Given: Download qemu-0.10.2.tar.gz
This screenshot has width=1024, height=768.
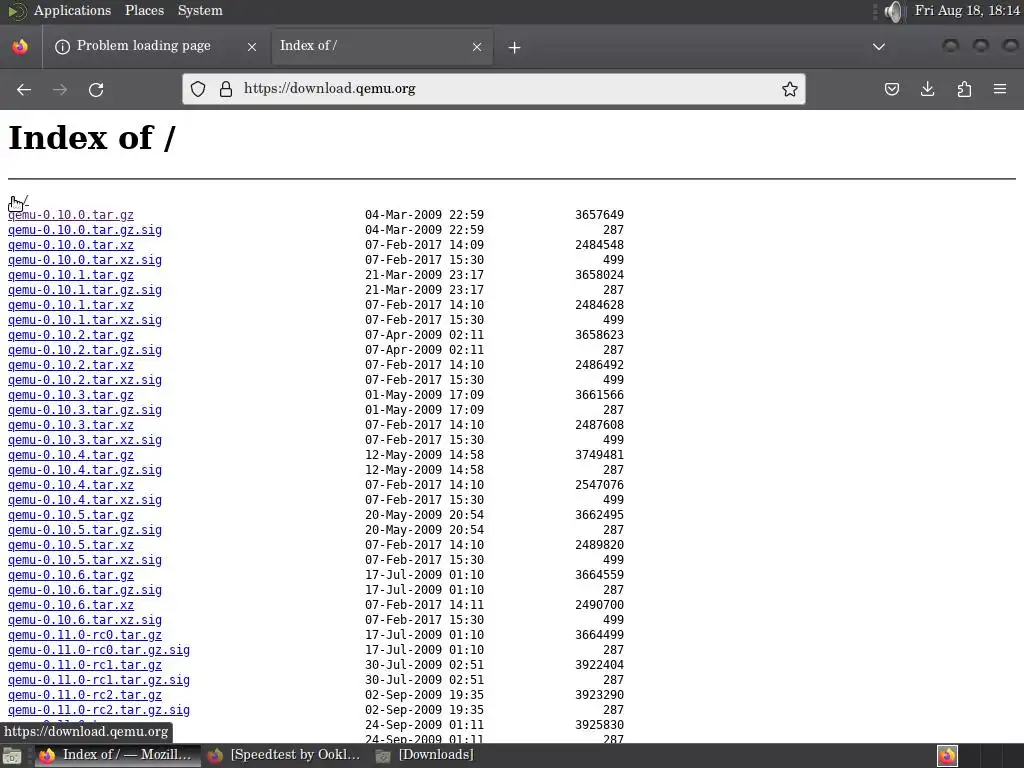Looking at the screenshot, I should click(71, 335).
